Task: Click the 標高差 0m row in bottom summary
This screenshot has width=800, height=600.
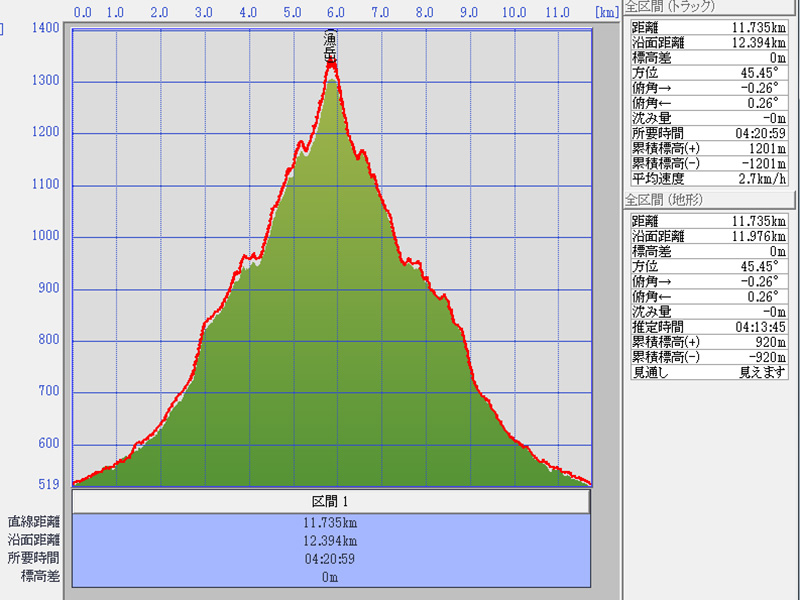Action: coord(331,576)
